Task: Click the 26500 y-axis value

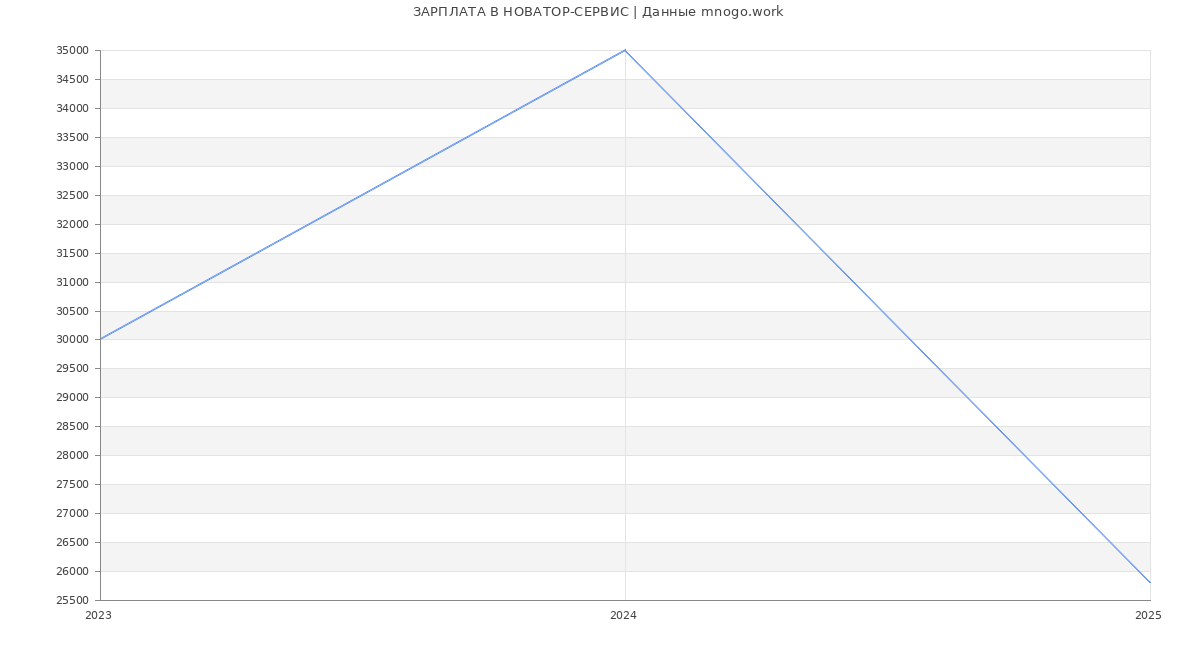Action: (72, 542)
